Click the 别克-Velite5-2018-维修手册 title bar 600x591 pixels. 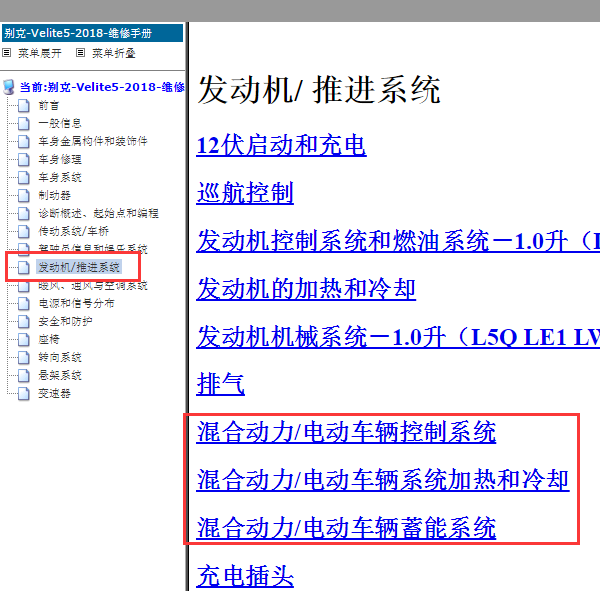92,33
